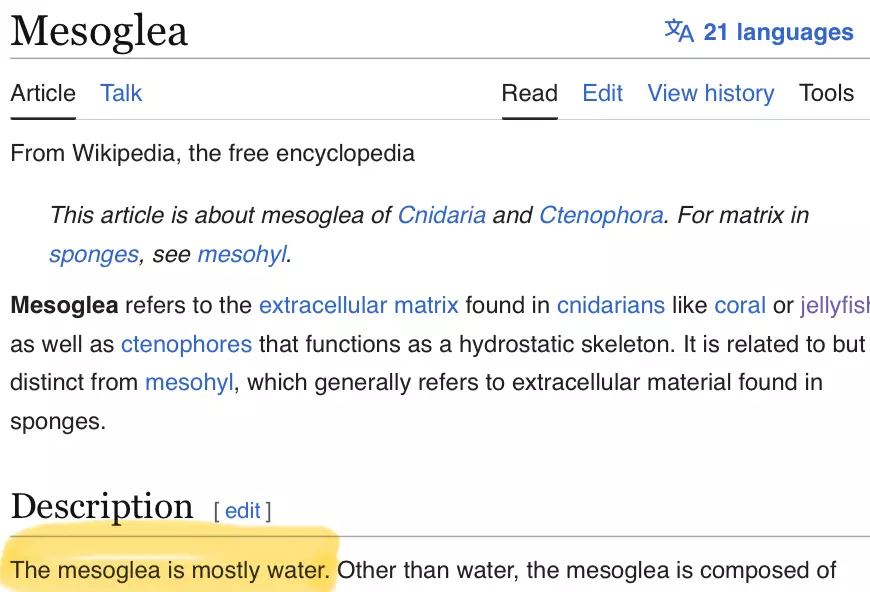Open the extracellular matrix link

(x=359, y=305)
